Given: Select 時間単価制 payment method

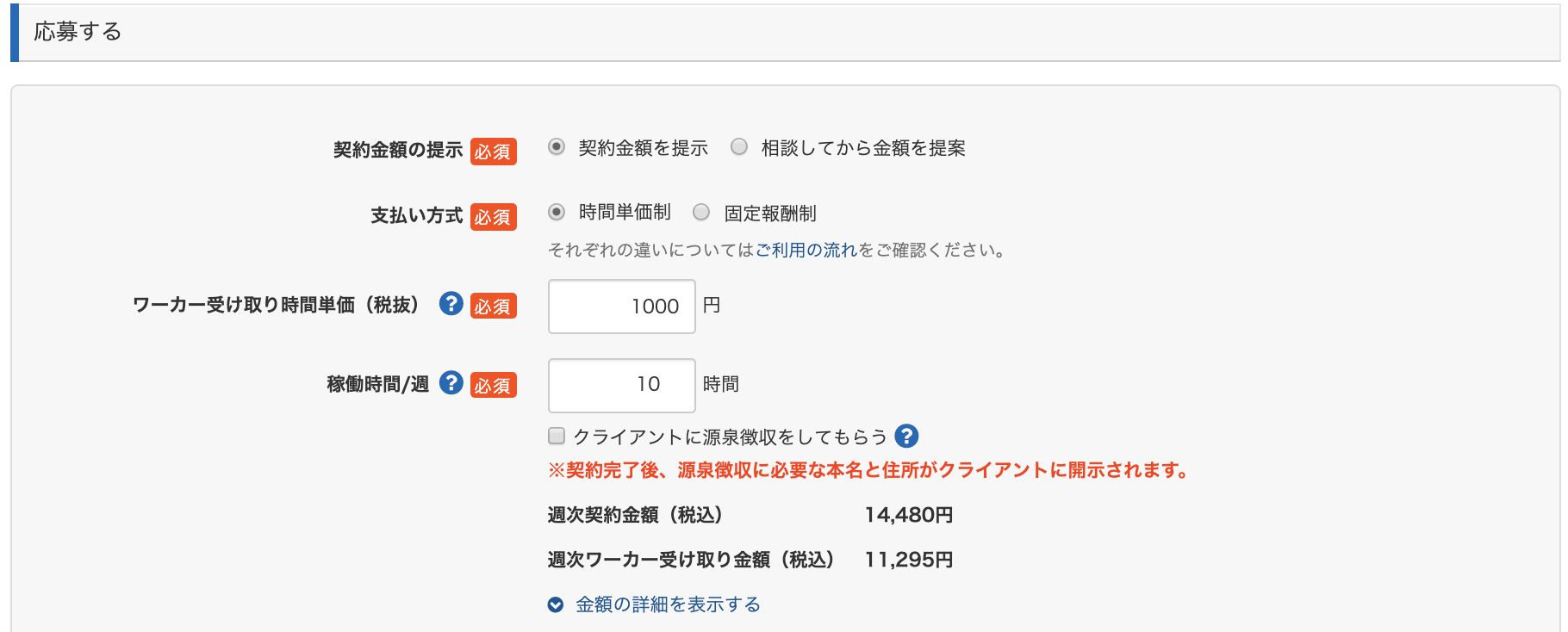Looking at the screenshot, I should click(557, 212).
